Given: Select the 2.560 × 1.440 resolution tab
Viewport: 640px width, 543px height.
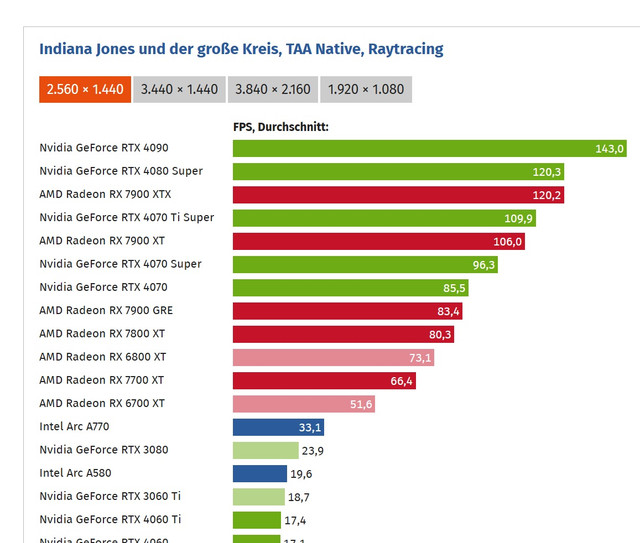Looking at the screenshot, I should point(85,89).
